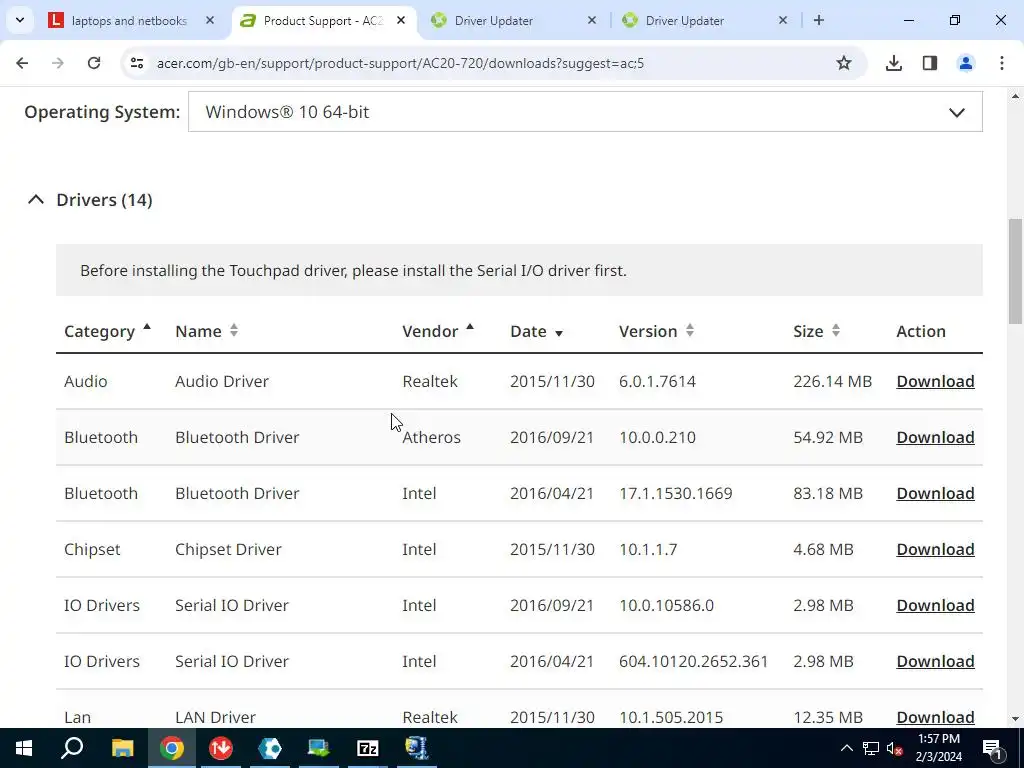Sort table by Category column
The image size is (1024, 768).
click(x=107, y=331)
